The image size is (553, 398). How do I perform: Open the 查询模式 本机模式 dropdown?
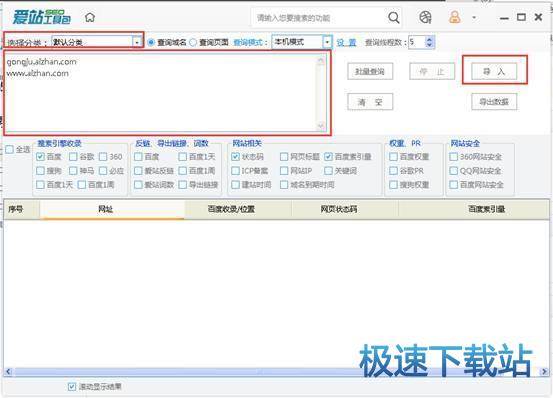coord(302,42)
